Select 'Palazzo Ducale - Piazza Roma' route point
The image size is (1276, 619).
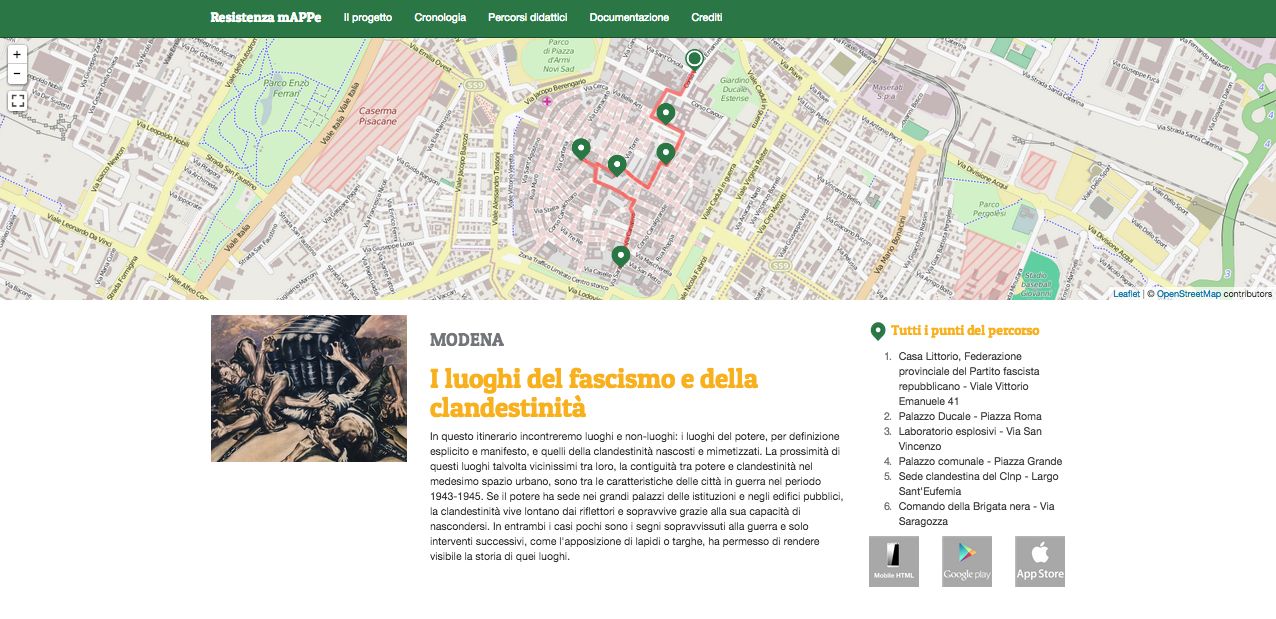(x=970, y=416)
